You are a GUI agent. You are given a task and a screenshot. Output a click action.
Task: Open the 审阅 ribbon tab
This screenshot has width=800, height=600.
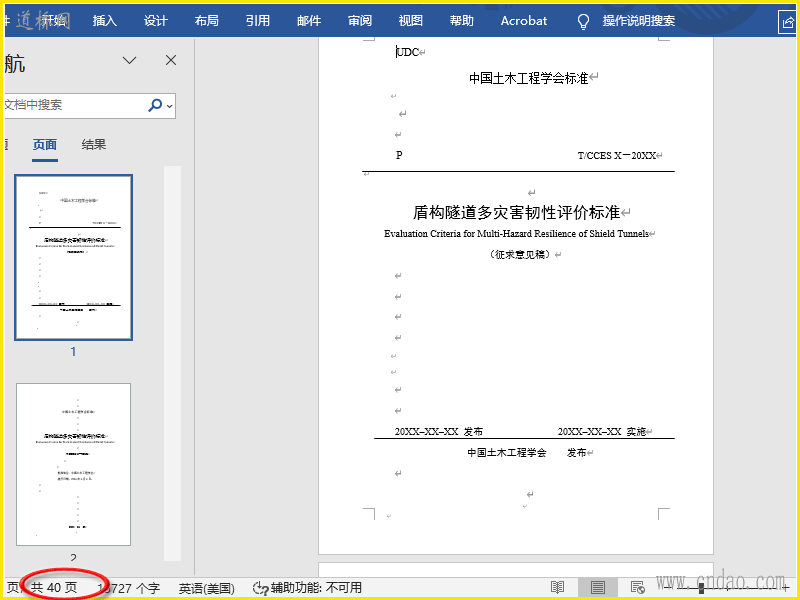click(x=360, y=21)
